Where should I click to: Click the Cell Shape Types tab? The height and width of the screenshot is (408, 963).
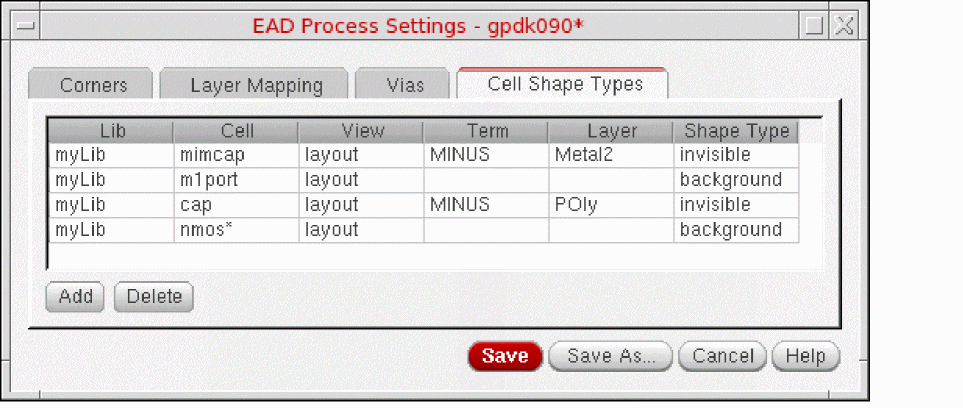564,84
